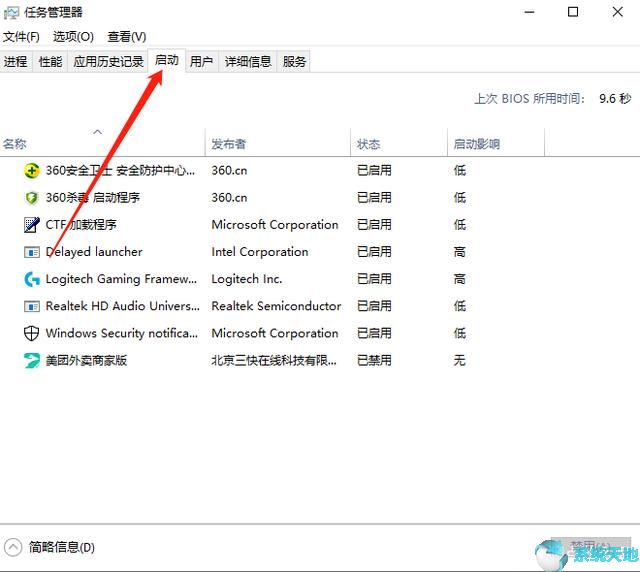Toggle sort via the arrow above 名称

(x=98, y=132)
